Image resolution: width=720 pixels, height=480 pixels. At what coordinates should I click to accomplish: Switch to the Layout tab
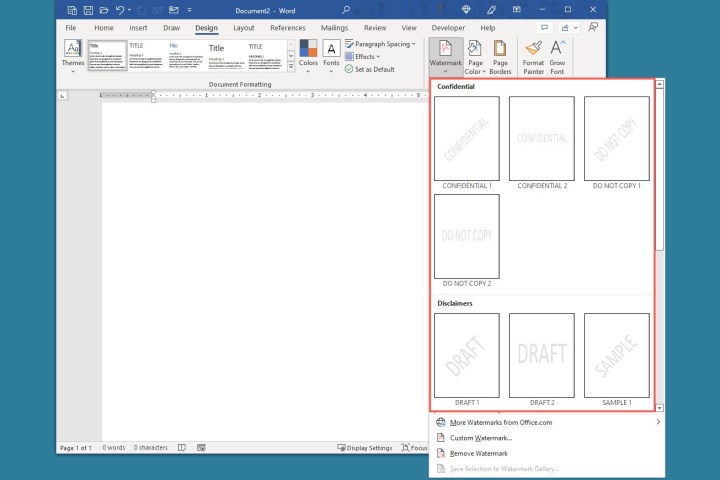(x=244, y=28)
